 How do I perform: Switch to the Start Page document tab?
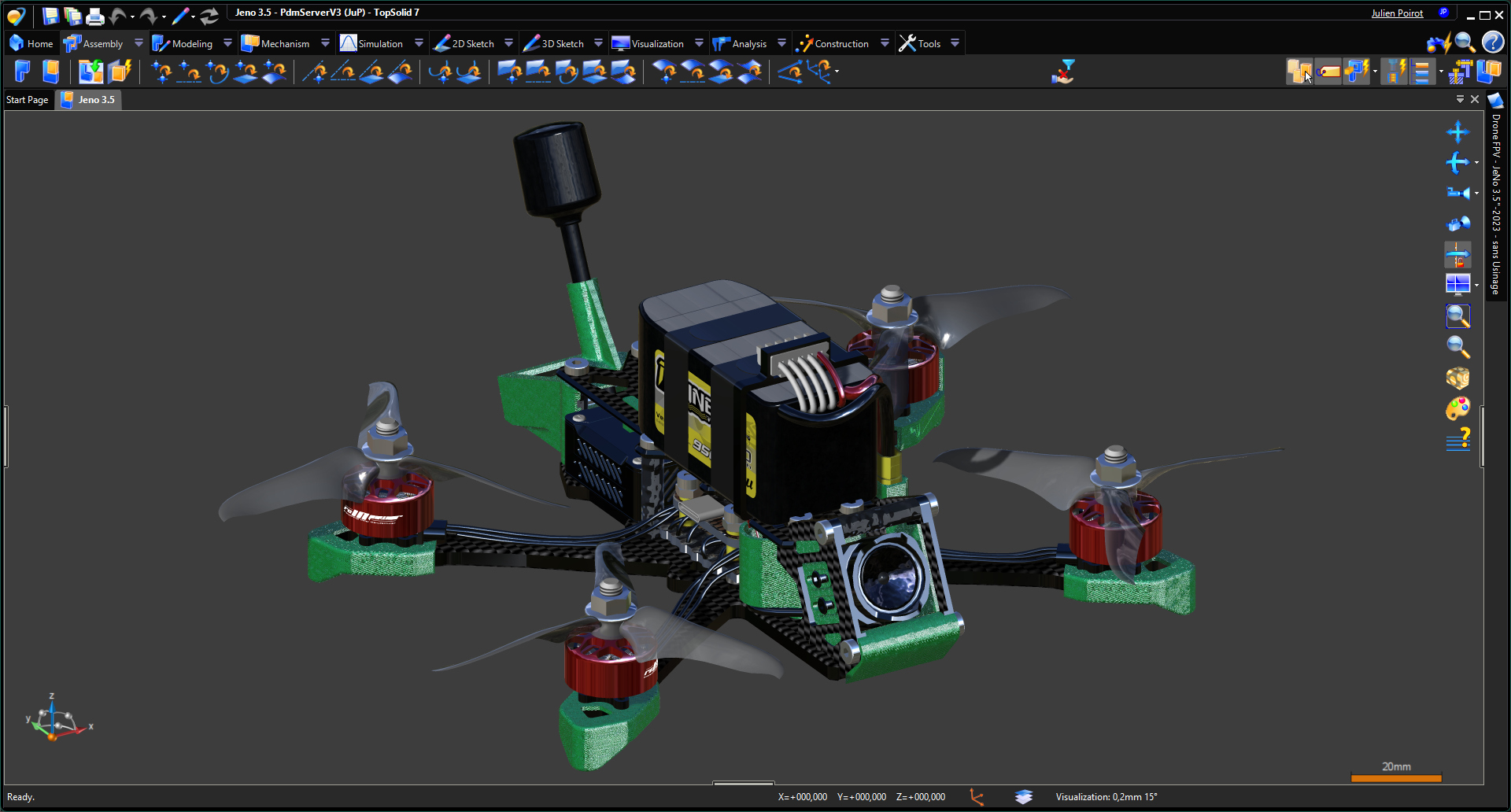pos(28,100)
